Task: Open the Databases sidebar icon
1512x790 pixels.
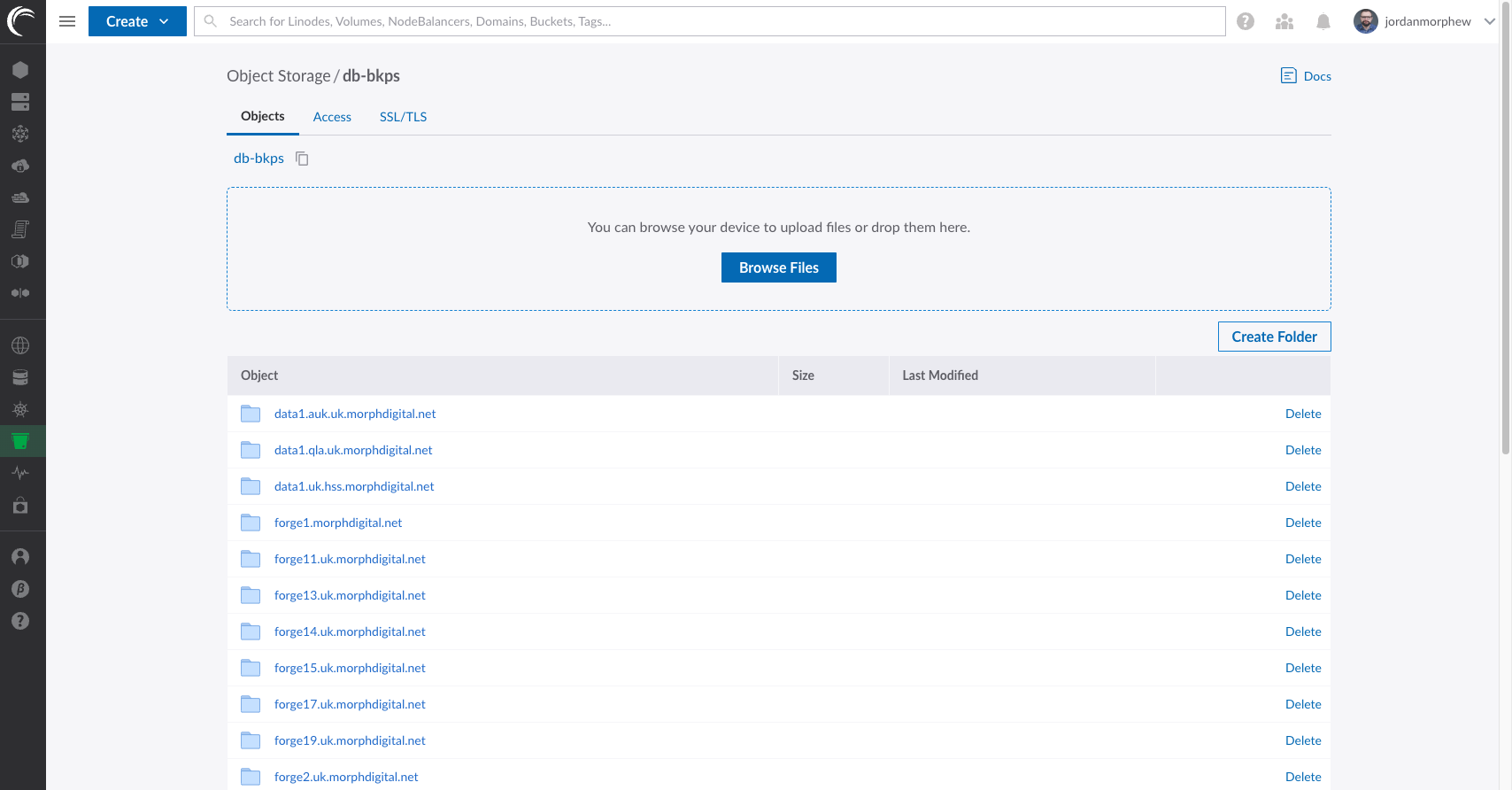Action: [20, 377]
